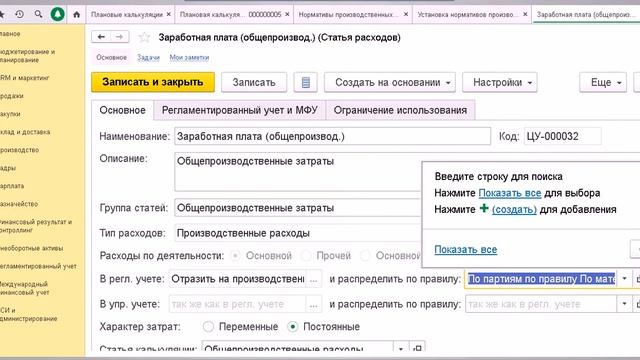Click the Тип расходов field
640x360 pixels.
tap(298, 233)
